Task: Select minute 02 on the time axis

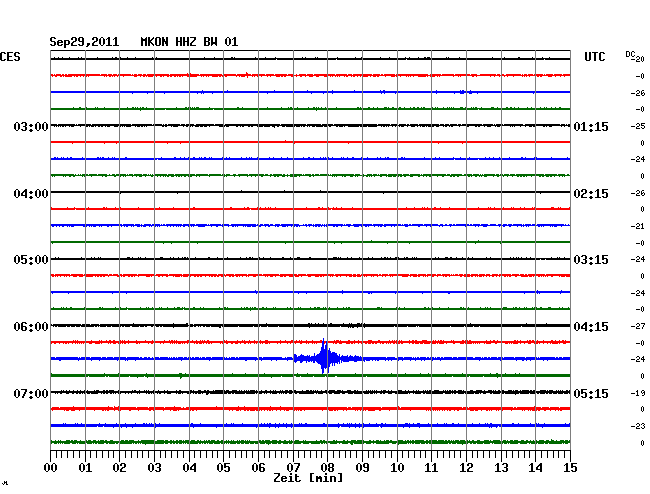Action: [x=119, y=468]
